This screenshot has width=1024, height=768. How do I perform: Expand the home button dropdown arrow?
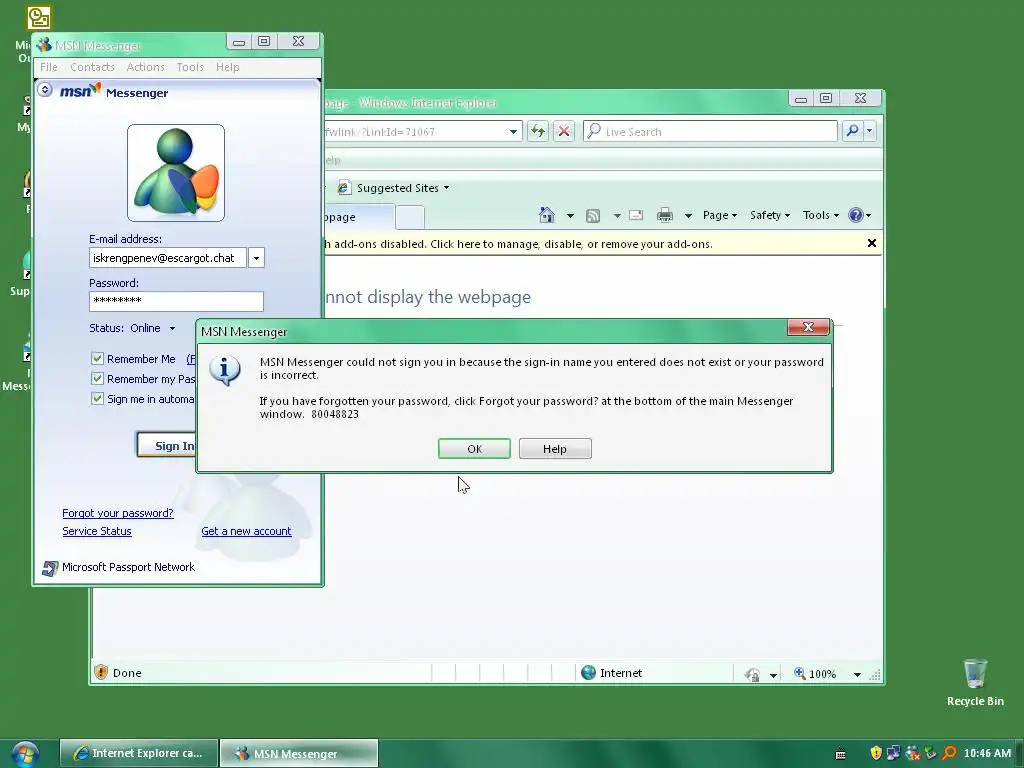point(570,216)
